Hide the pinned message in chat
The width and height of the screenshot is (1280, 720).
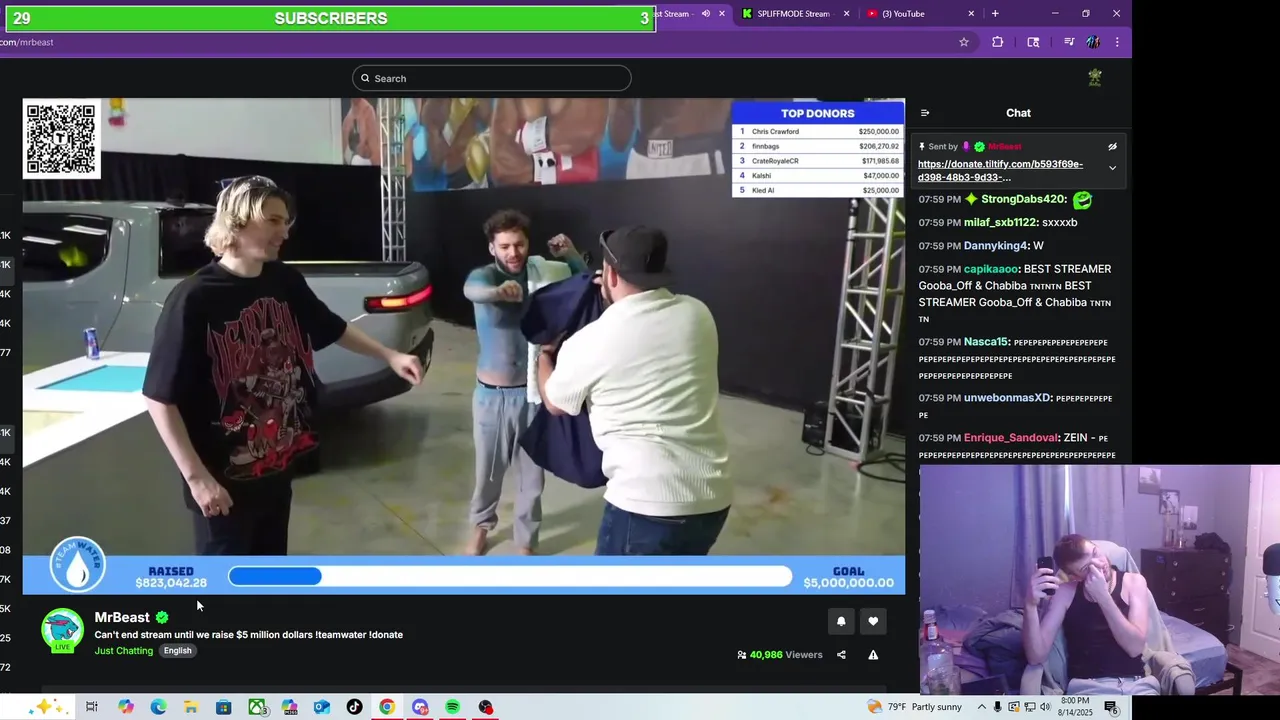click(1112, 147)
